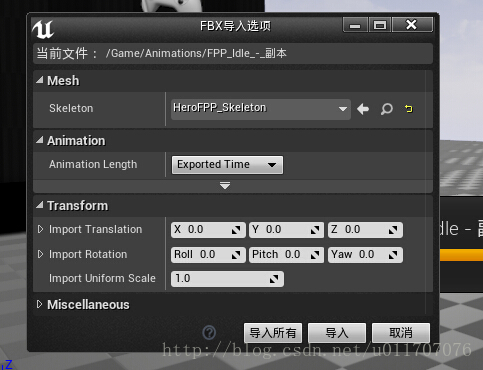
Task: Click the Translation Z value field
Action: coord(365,230)
